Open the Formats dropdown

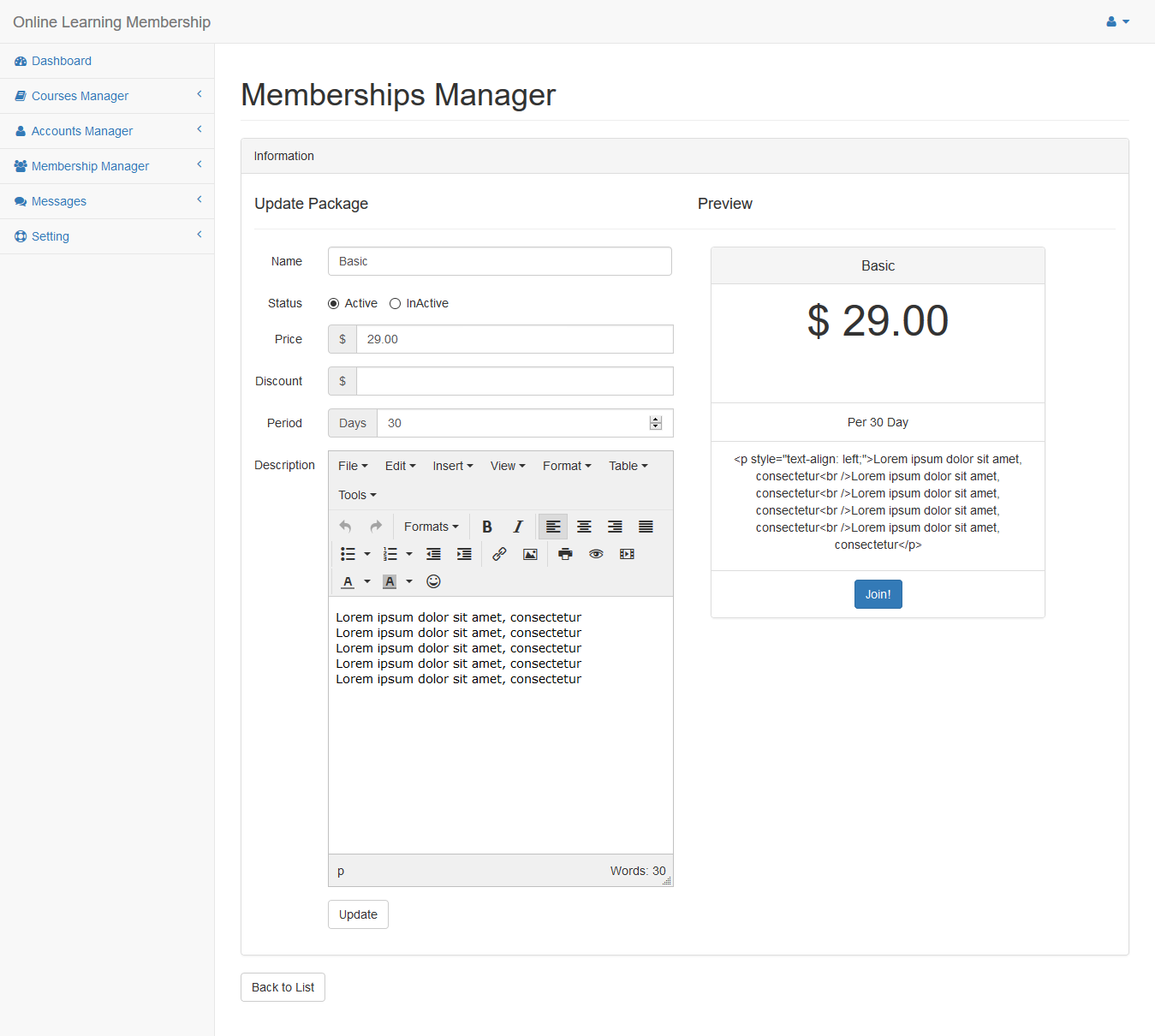[x=431, y=527]
